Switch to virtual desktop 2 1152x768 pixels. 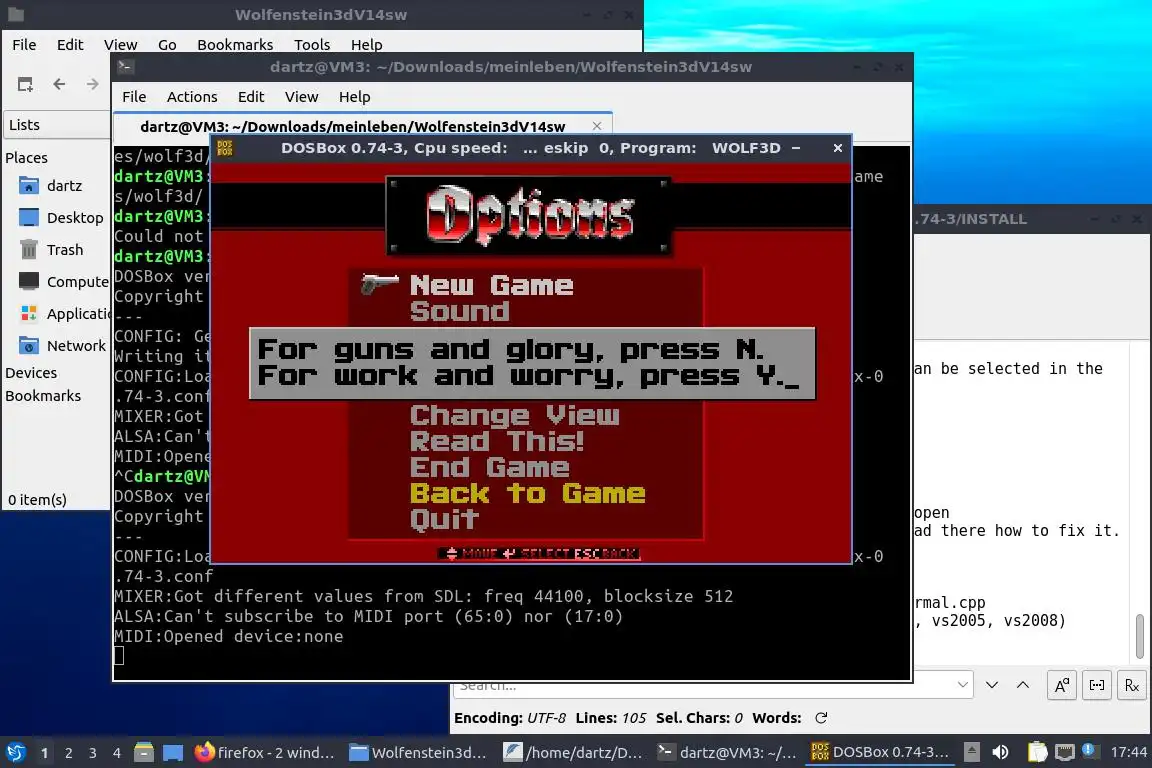pos(68,753)
